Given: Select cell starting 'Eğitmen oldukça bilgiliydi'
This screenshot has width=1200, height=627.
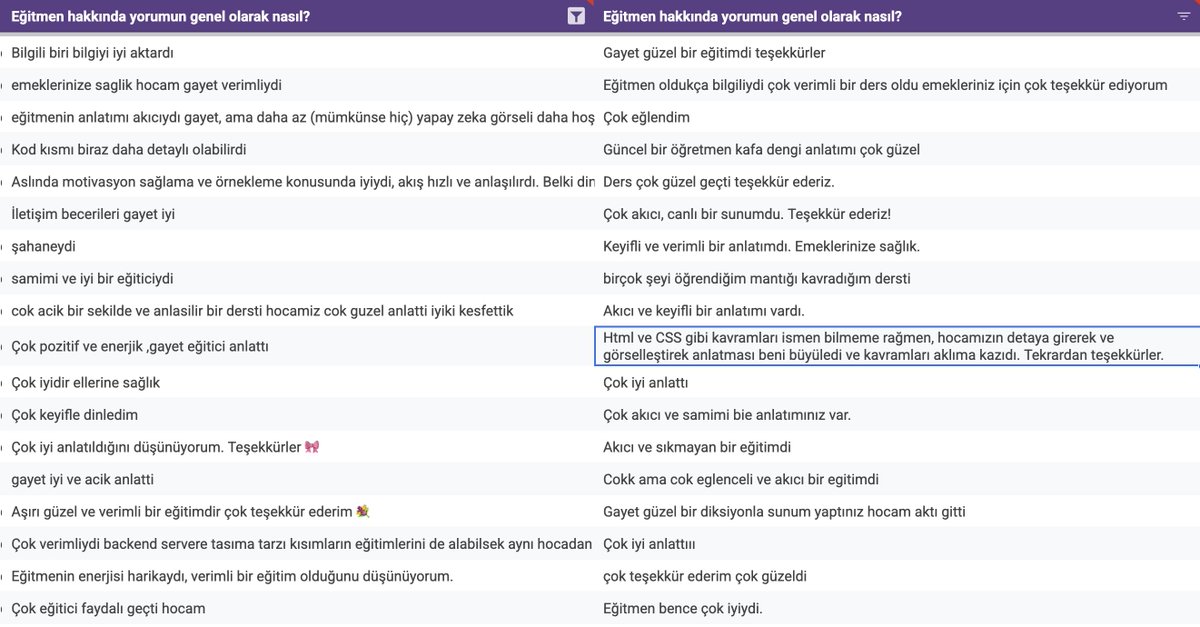Looking at the screenshot, I should point(897,85).
